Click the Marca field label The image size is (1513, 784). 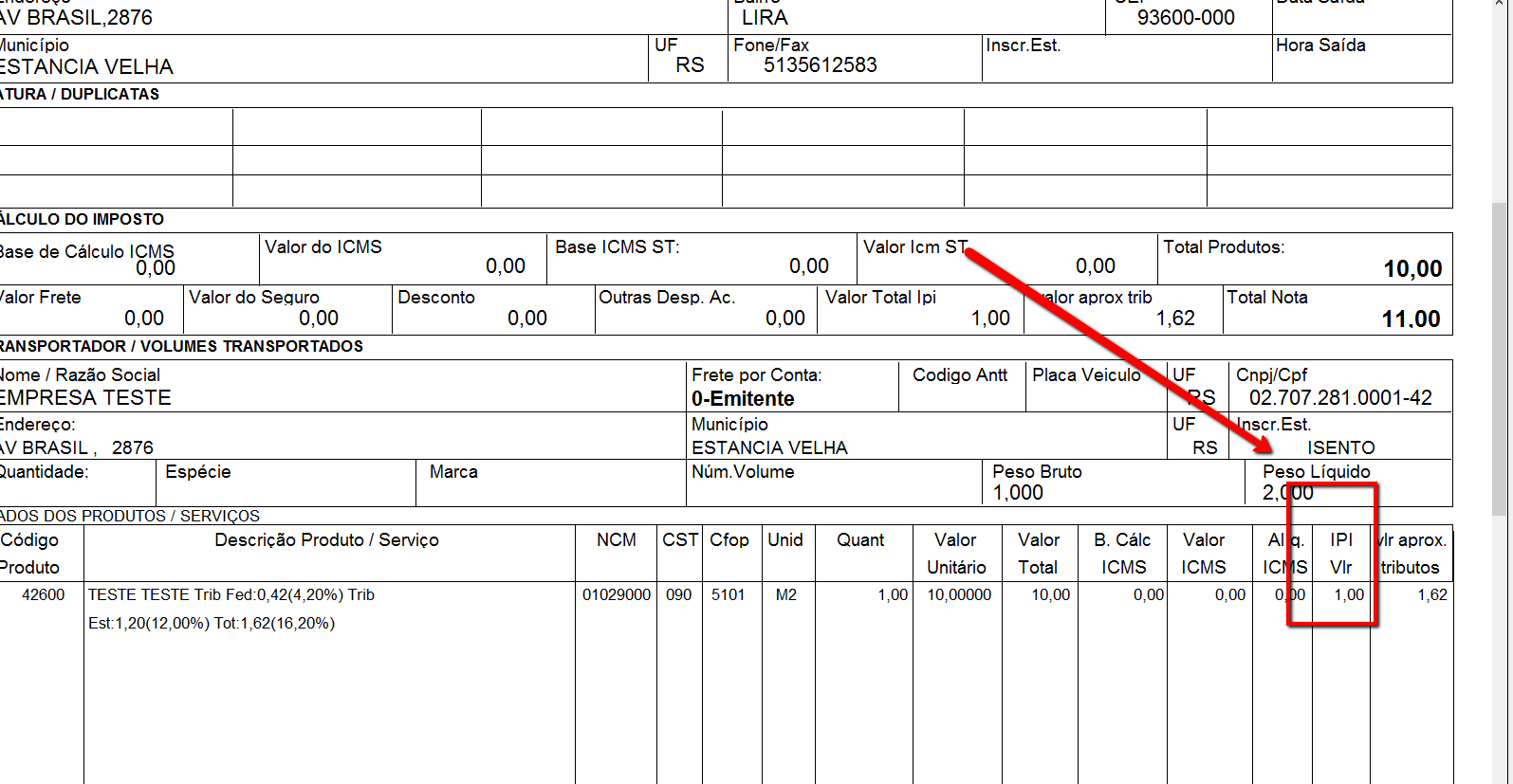(x=453, y=472)
